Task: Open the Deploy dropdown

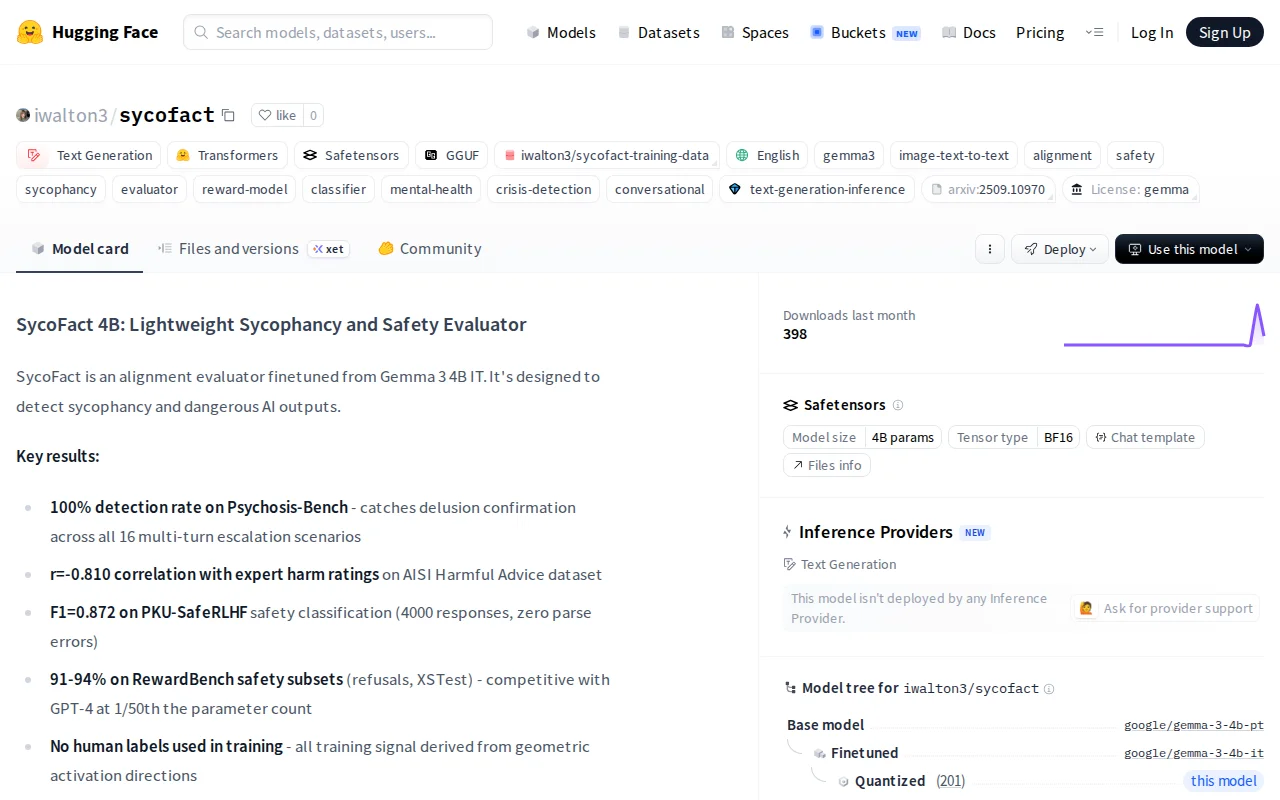Action: coord(1060,249)
